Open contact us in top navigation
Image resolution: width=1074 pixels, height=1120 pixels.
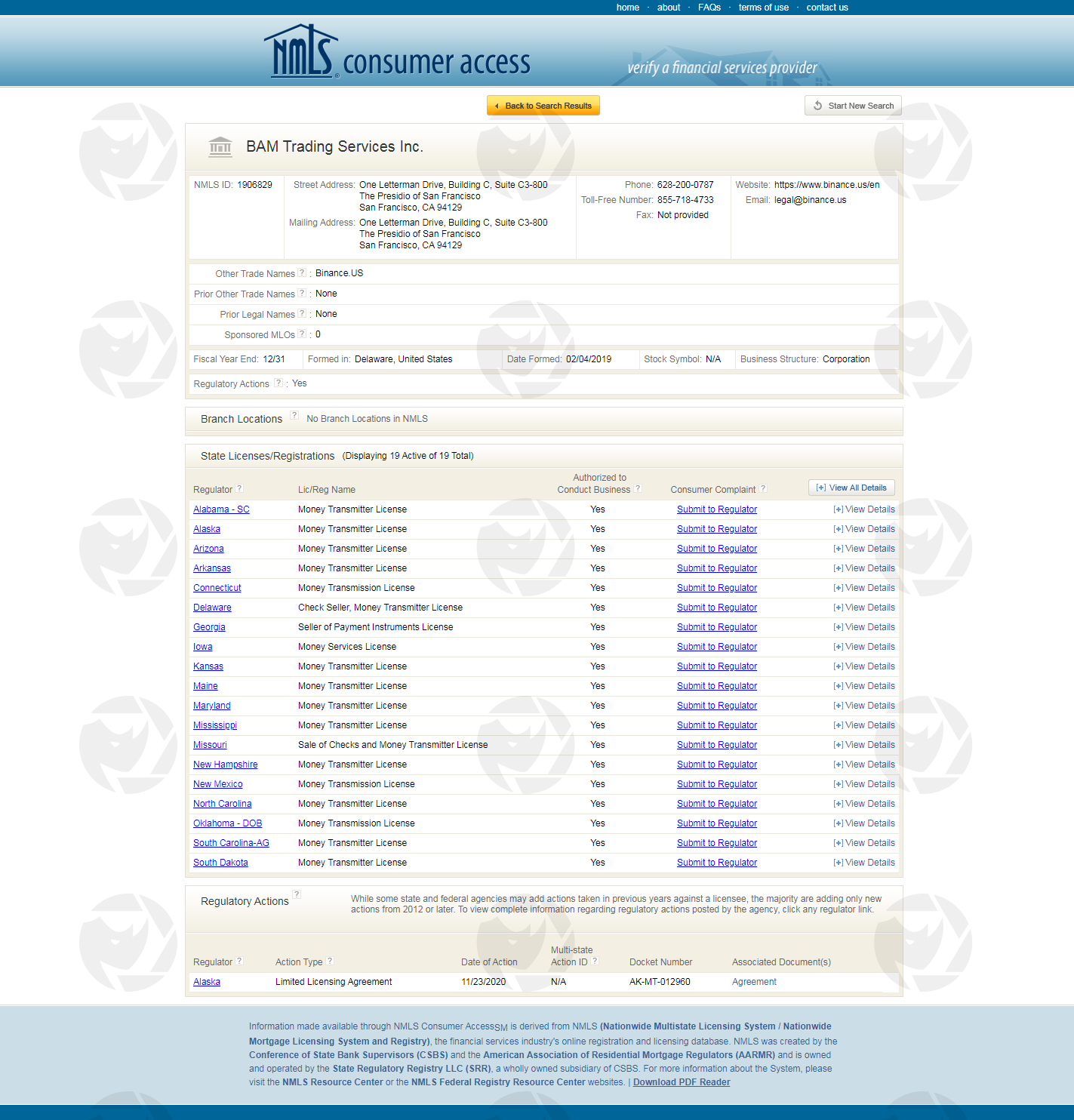tap(826, 8)
